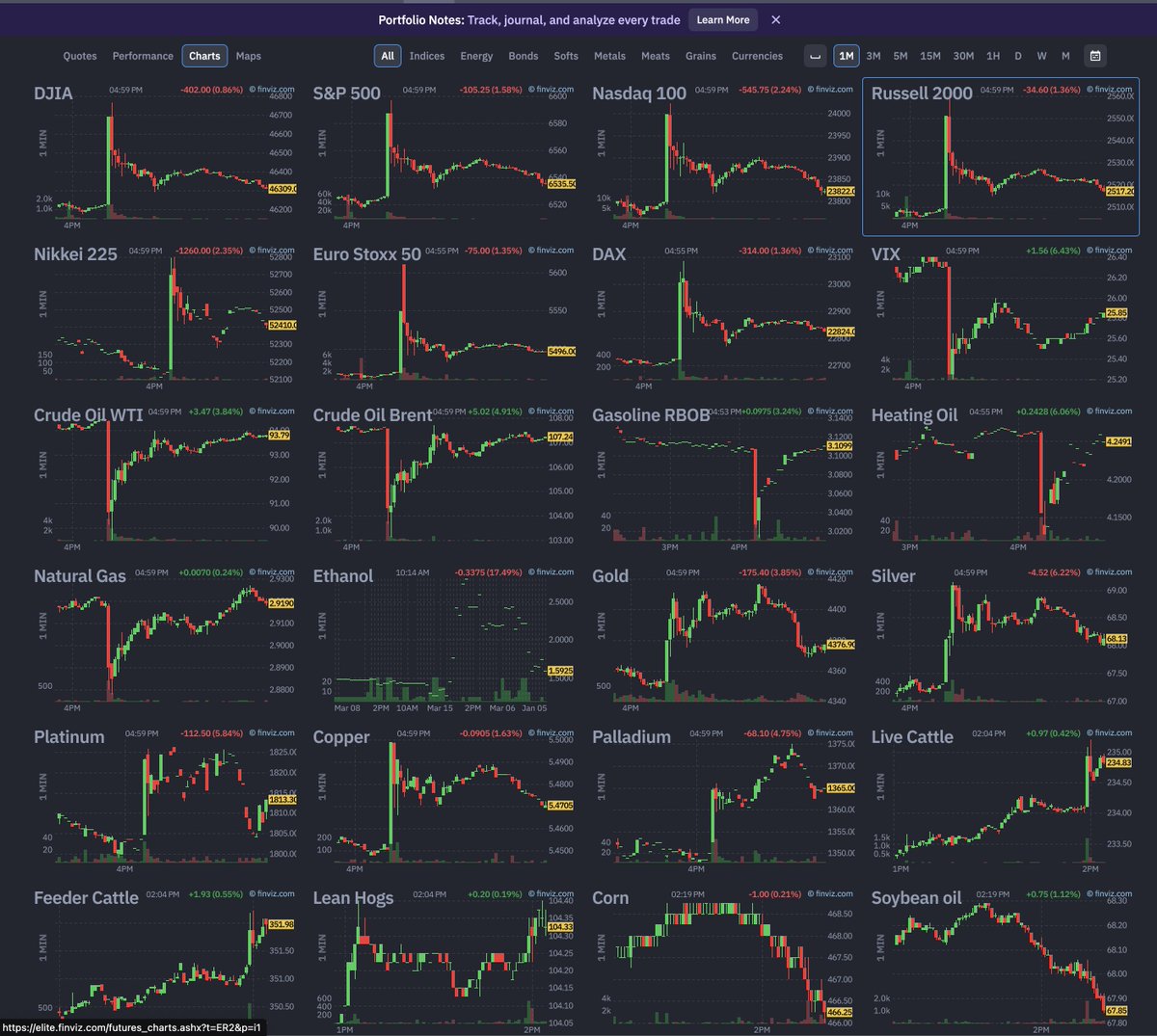Filter charts by Softs
This screenshot has height=1036, width=1157.
point(566,56)
